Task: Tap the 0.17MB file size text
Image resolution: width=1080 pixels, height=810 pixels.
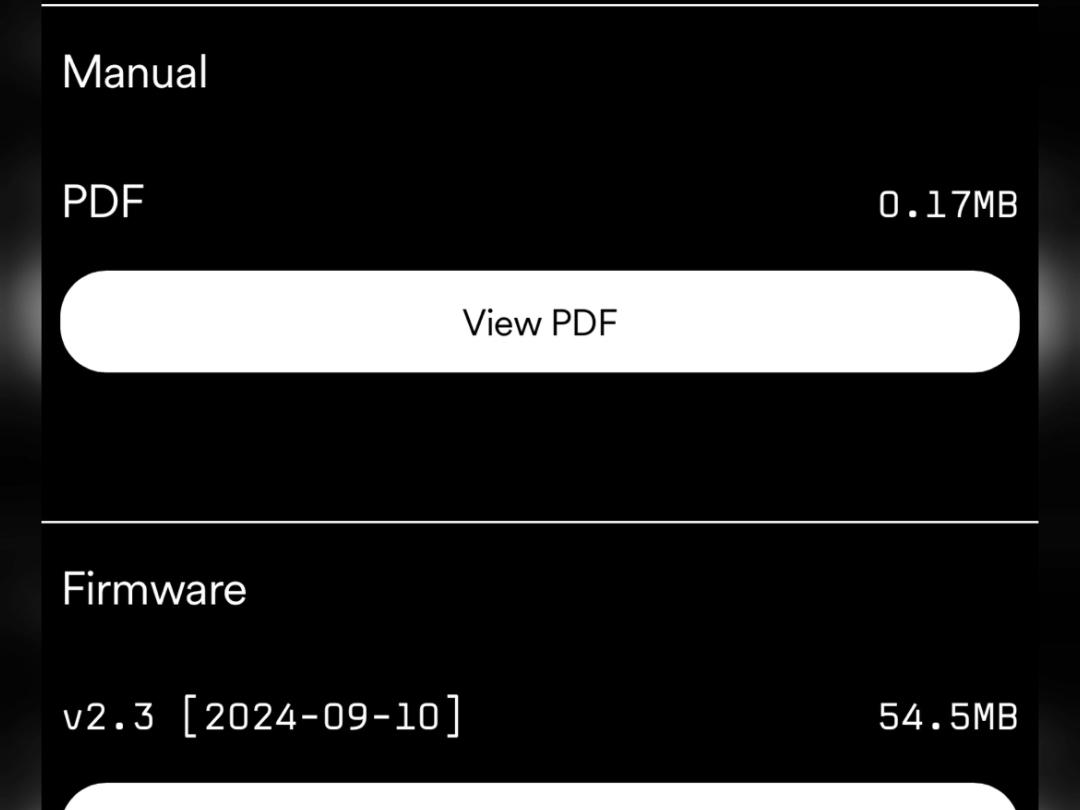Action: [x=948, y=203]
